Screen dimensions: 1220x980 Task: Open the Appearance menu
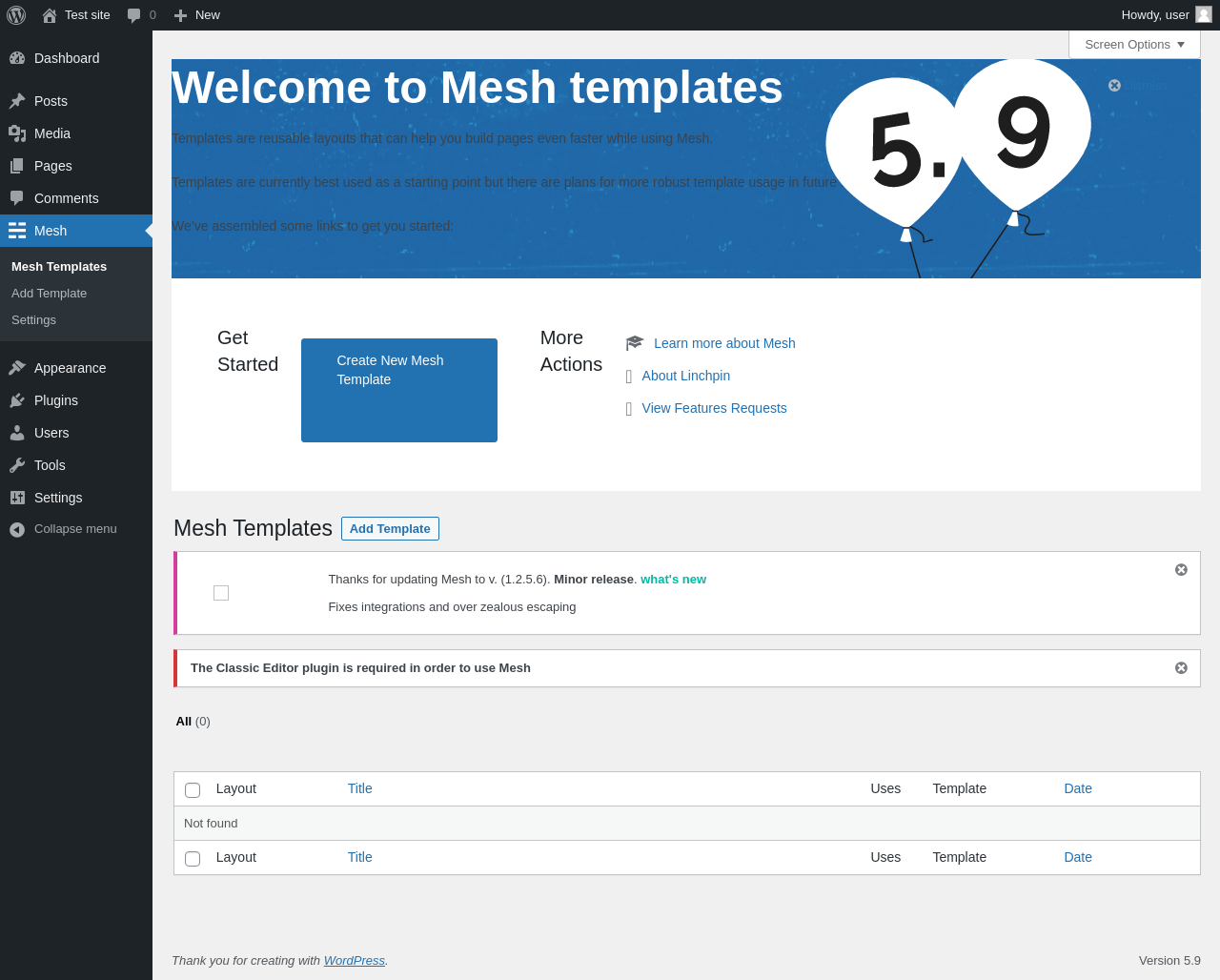pos(76,368)
